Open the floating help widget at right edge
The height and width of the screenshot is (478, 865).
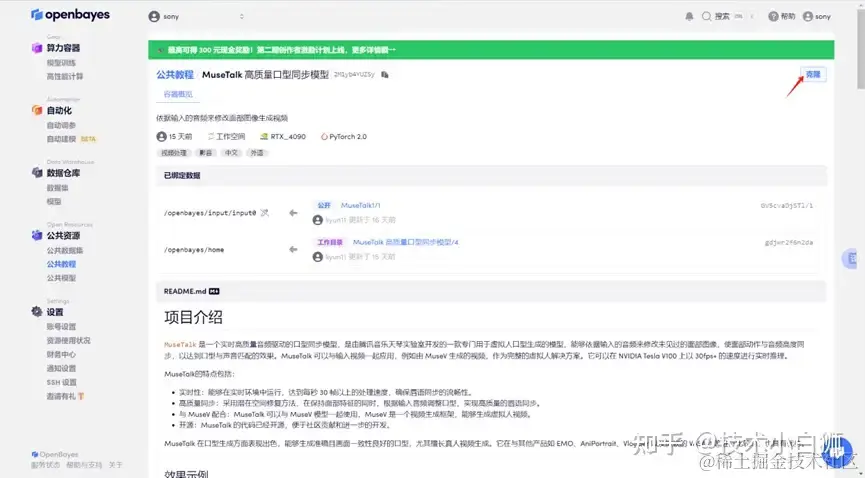coord(850,258)
